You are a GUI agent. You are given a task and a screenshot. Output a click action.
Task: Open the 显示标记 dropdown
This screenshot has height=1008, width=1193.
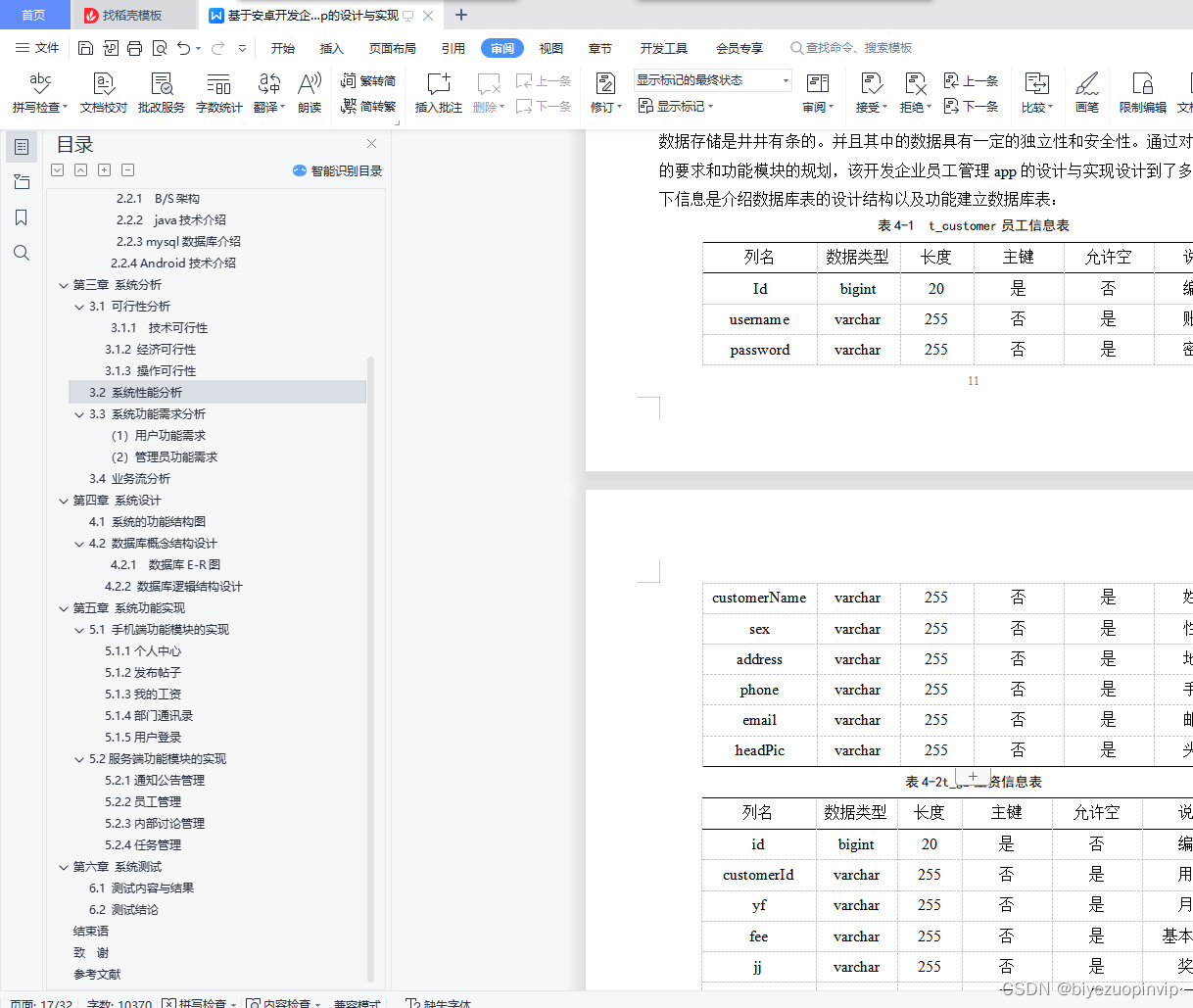[676, 106]
